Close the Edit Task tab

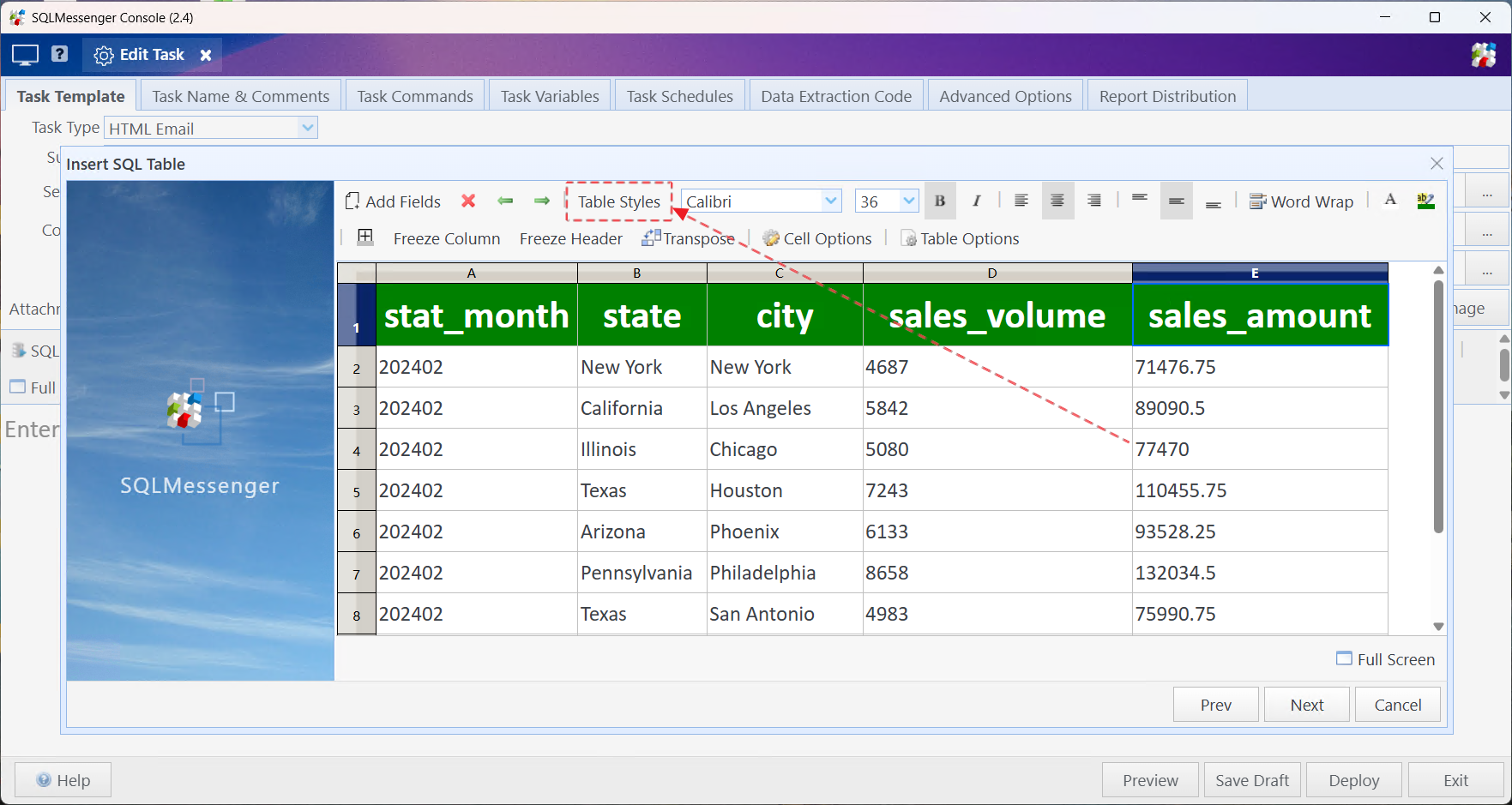click(206, 55)
